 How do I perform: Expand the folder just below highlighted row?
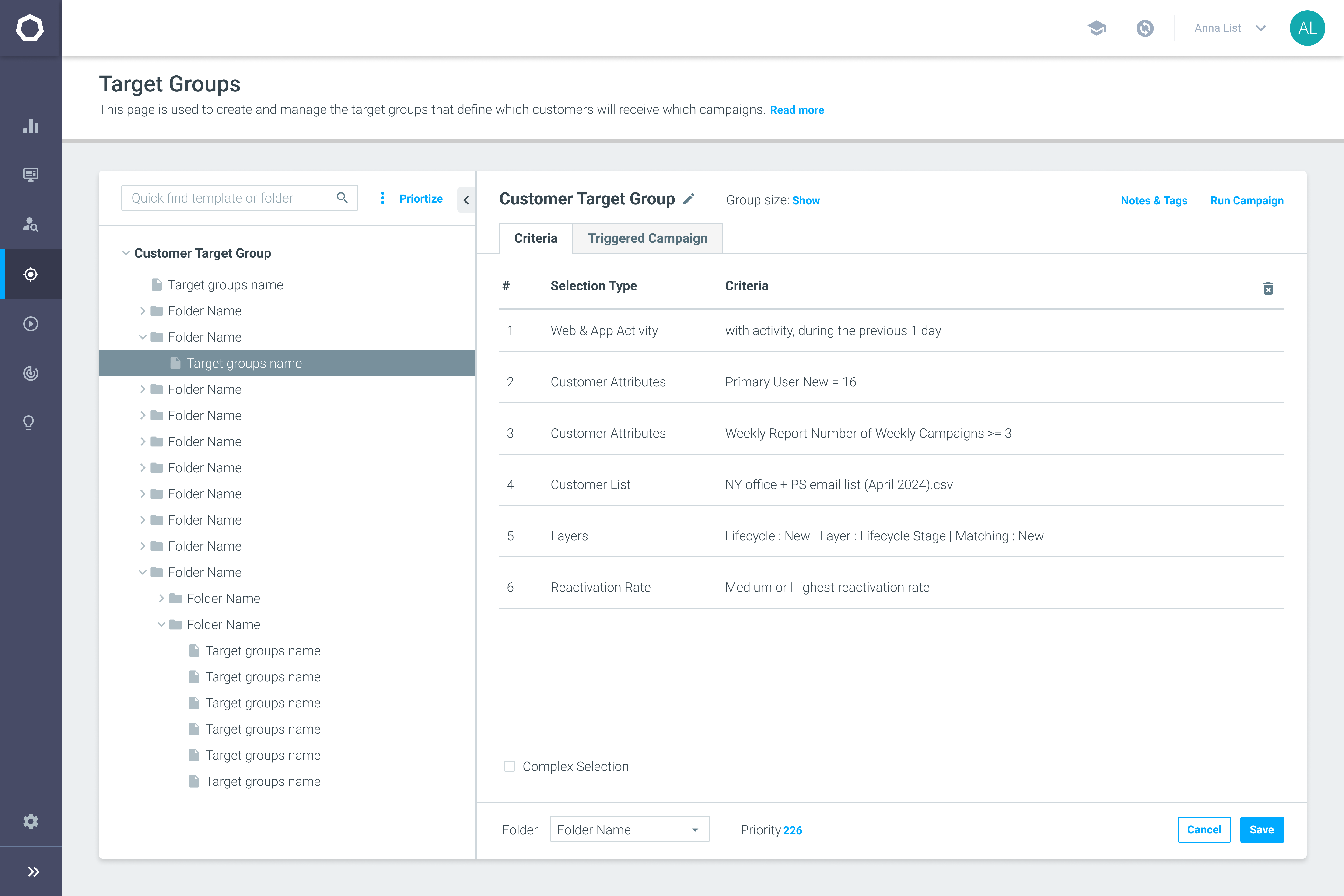pyautogui.click(x=142, y=389)
